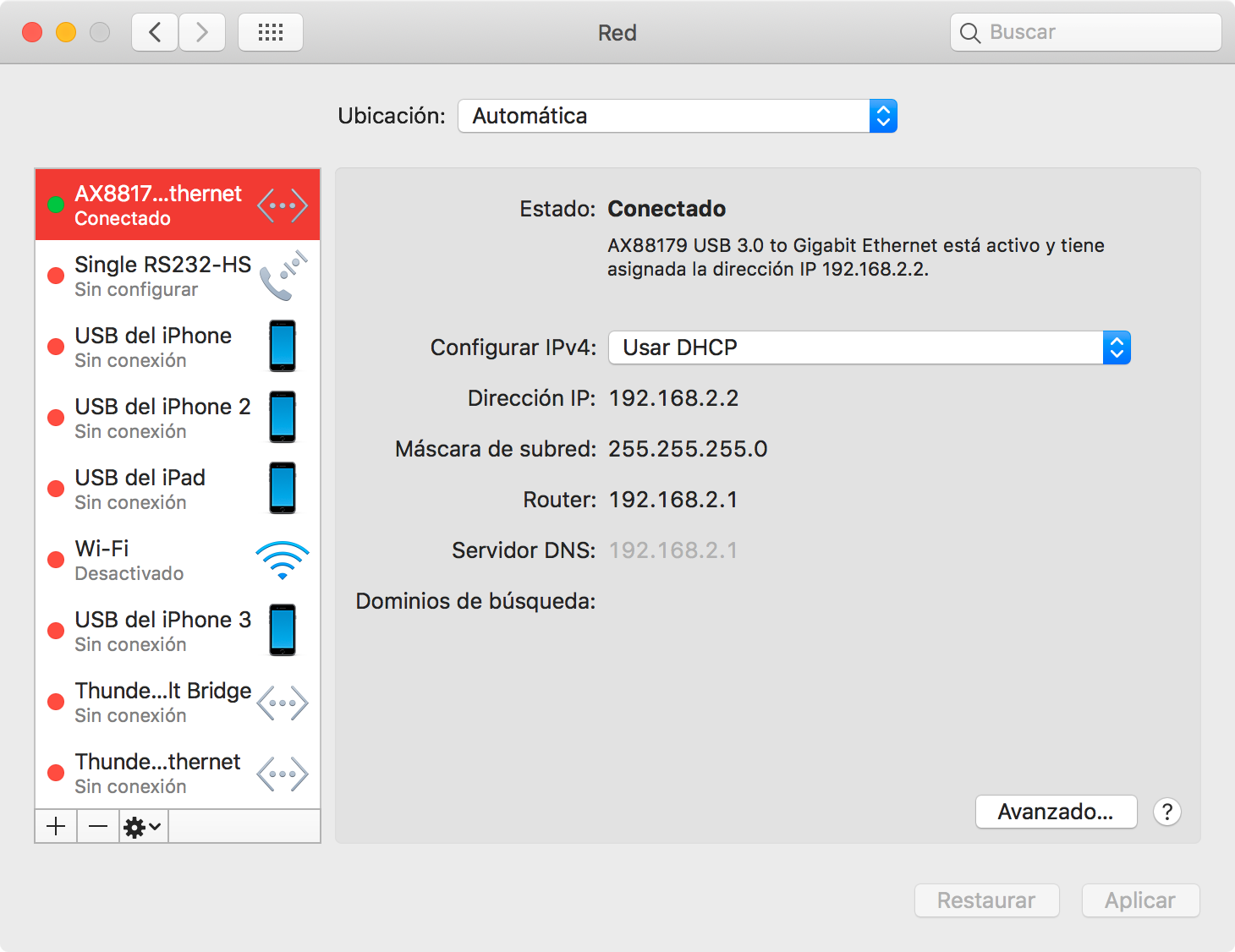Click the Conectado status text

tap(667, 209)
